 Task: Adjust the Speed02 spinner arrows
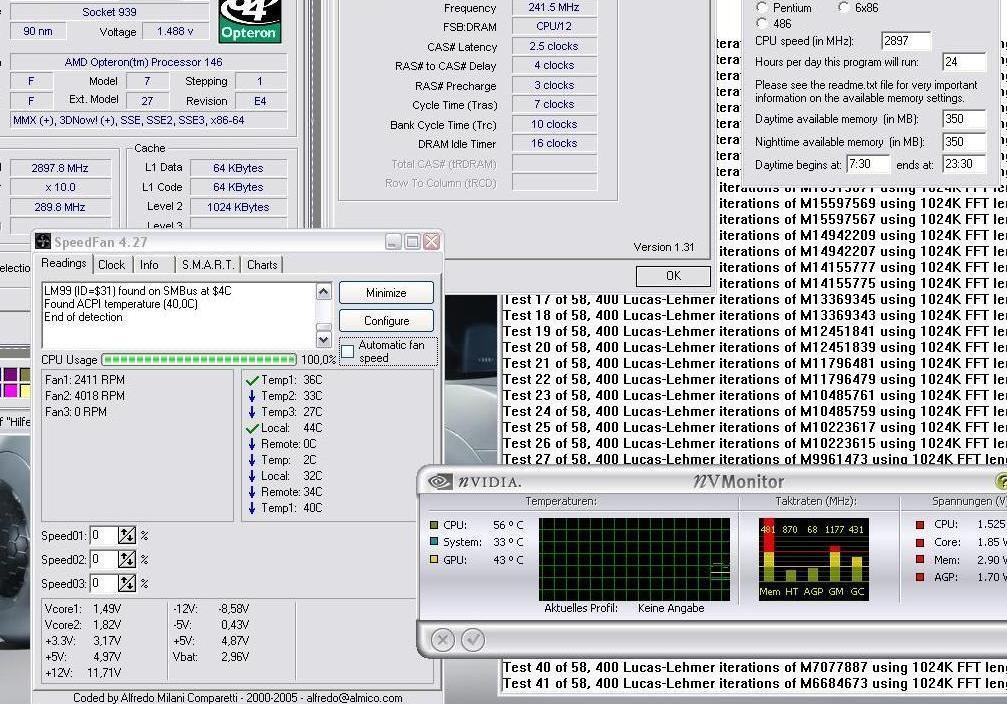127,559
